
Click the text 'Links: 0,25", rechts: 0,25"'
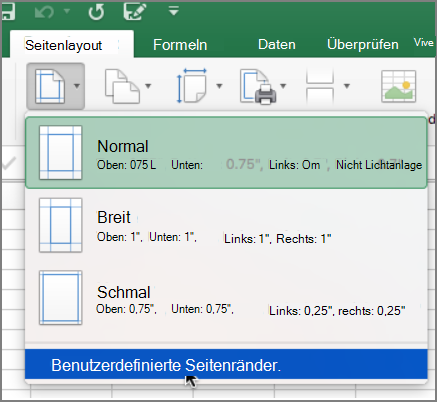[337, 311]
